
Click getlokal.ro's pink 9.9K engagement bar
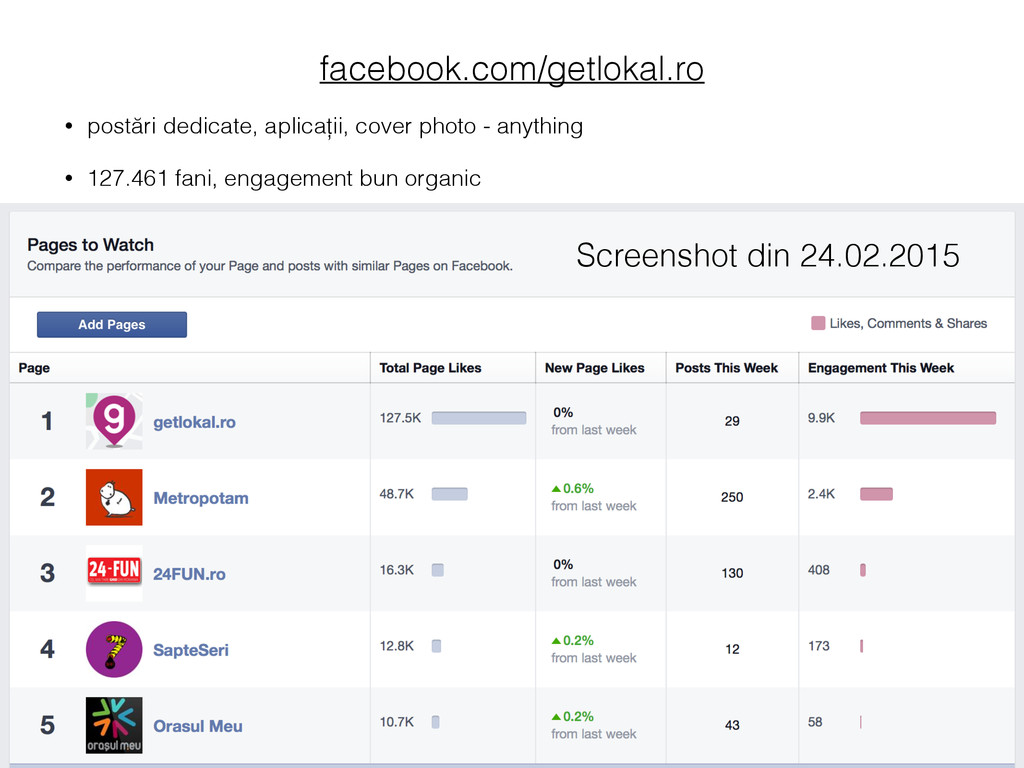[x=928, y=418]
